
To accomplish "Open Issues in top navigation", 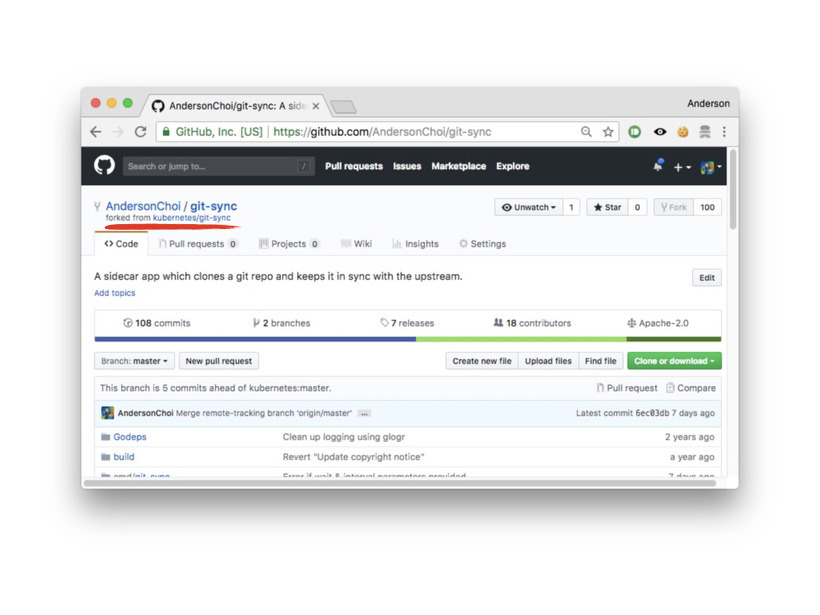I will pyautogui.click(x=407, y=166).
